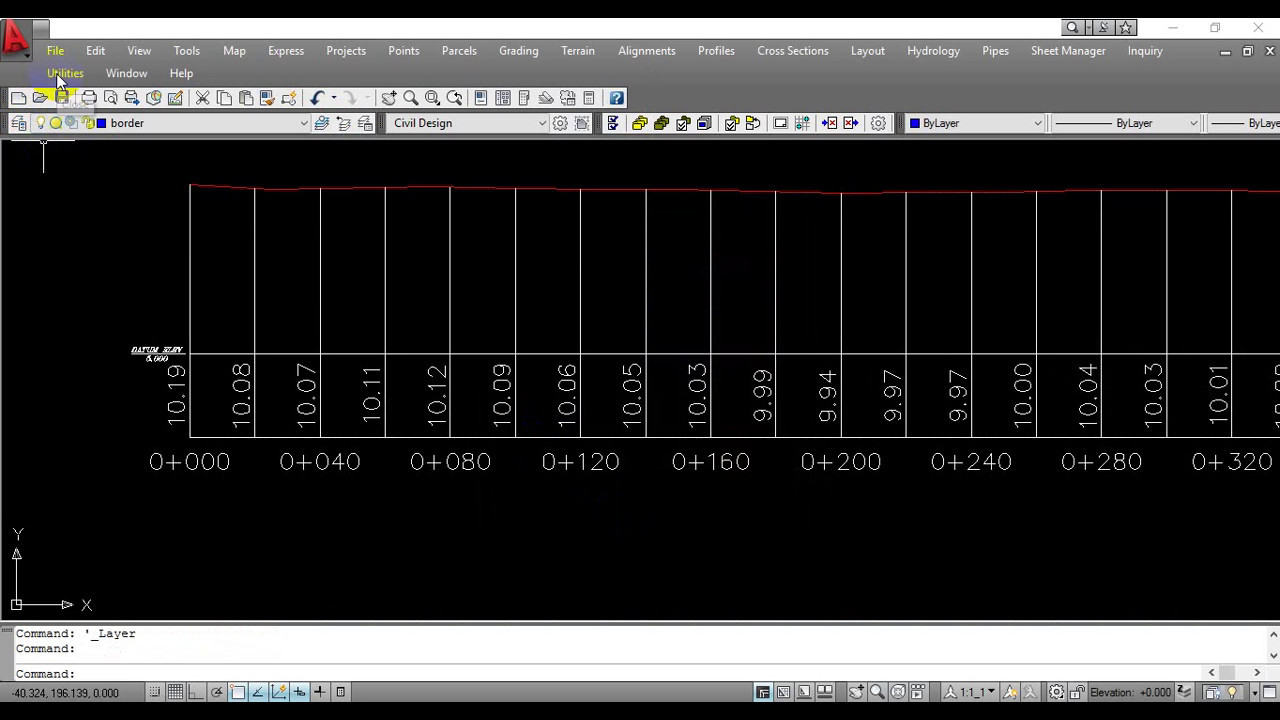Click the blue color swatch of border layer
1280x720 pixels.
(x=101, y=123)
